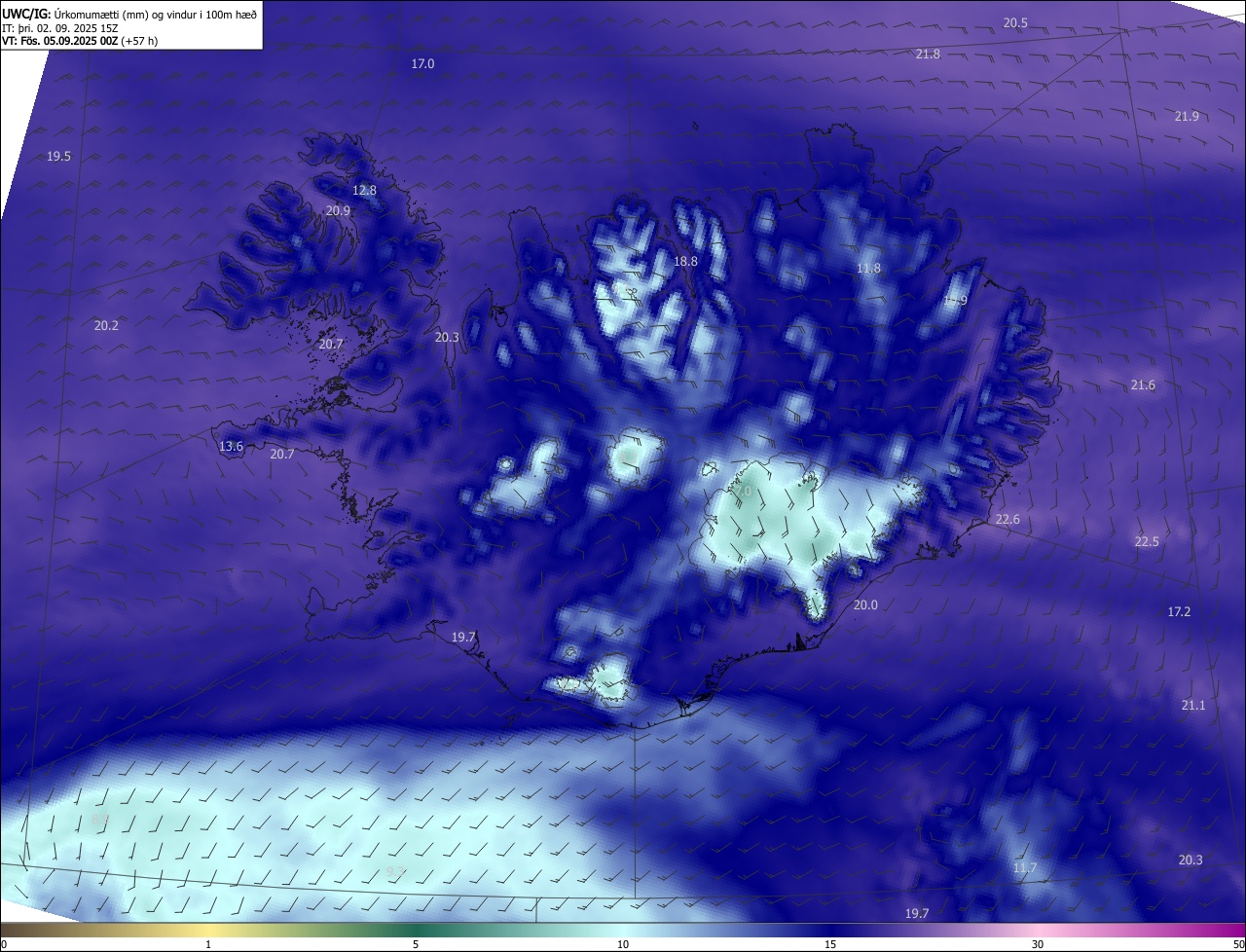Click the map value 22.6
The image size is (1246, 952).
(x=1008, y=519)
